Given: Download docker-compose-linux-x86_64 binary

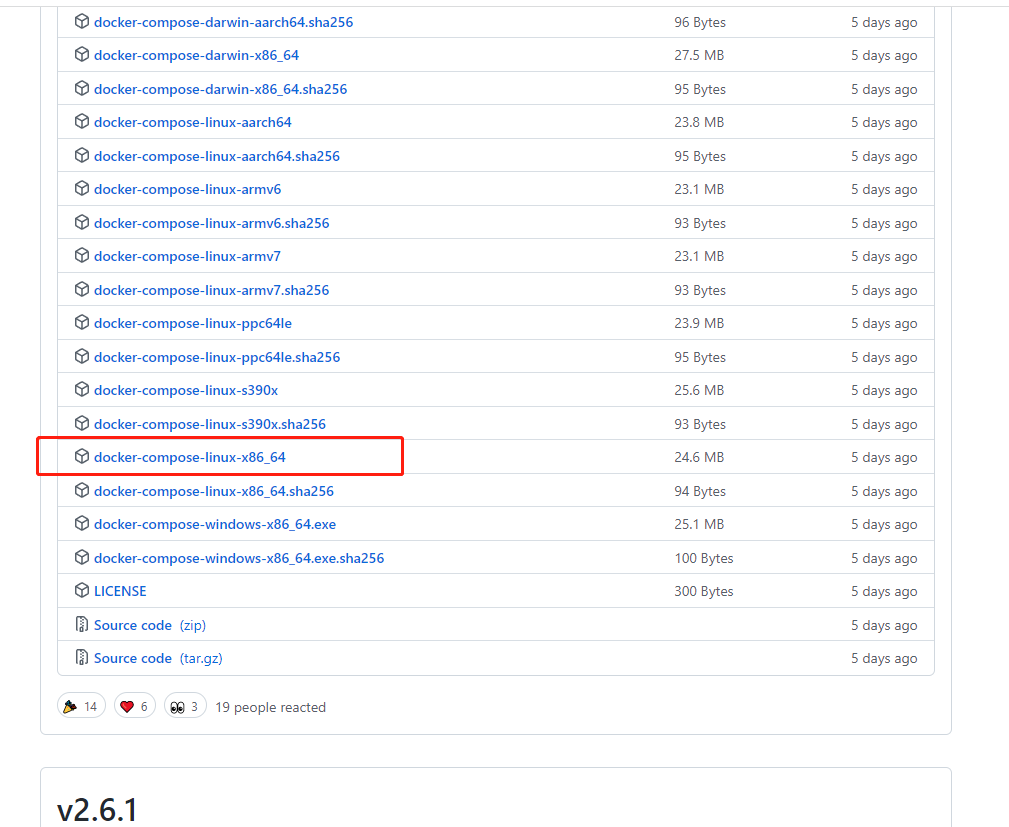Looking at the screenshot, I should click(190, 457).
